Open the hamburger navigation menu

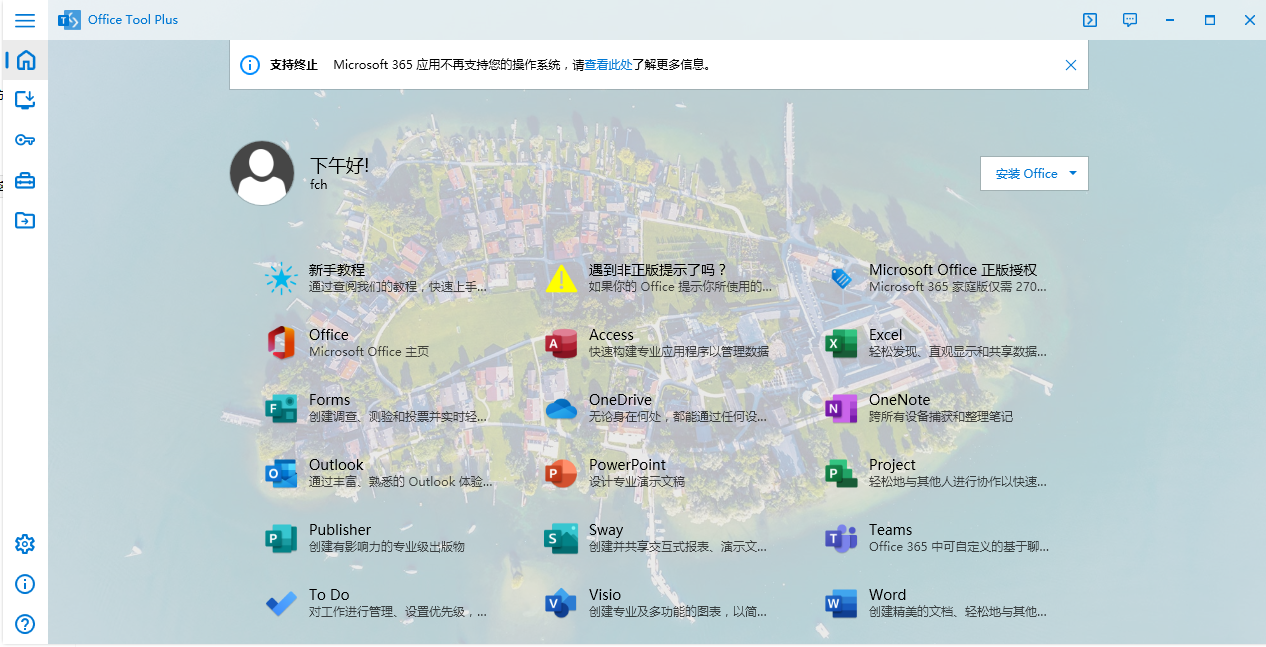click(x=25, y=20)
